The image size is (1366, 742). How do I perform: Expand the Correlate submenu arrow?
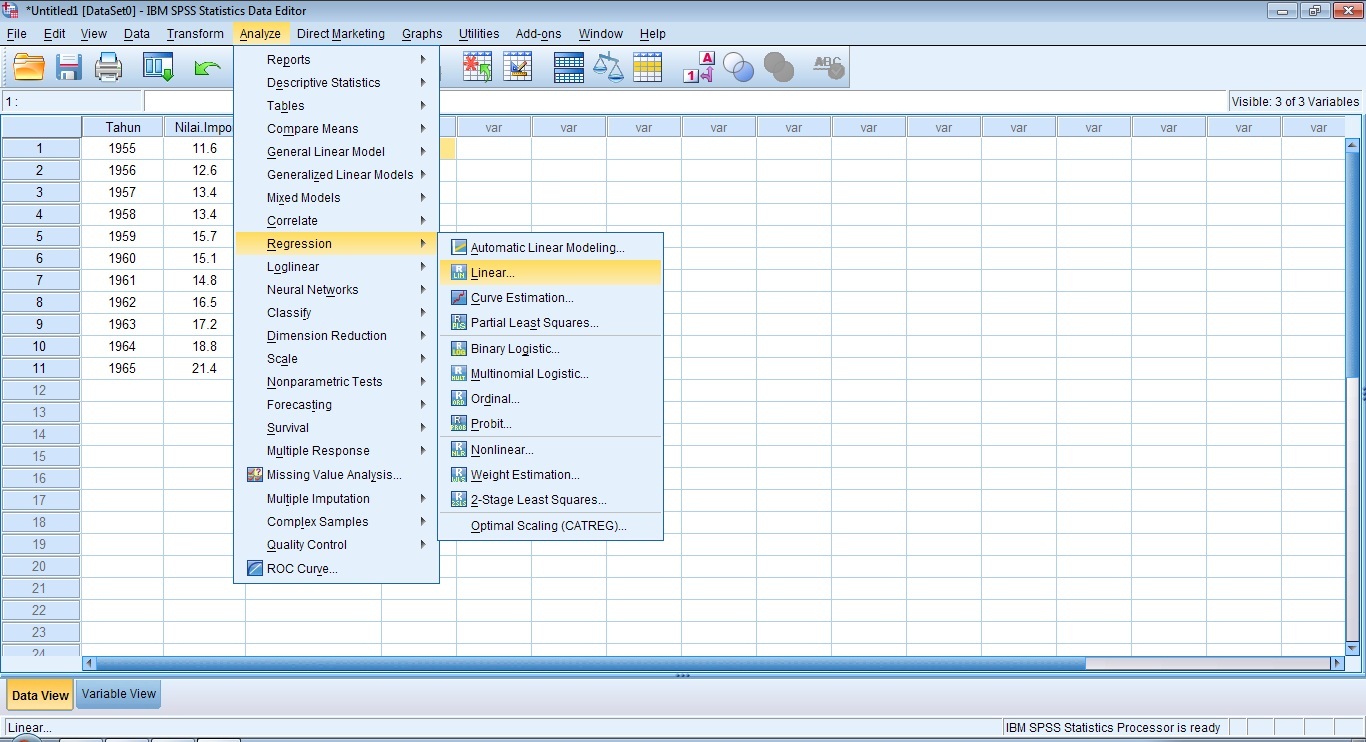[424, 221]
